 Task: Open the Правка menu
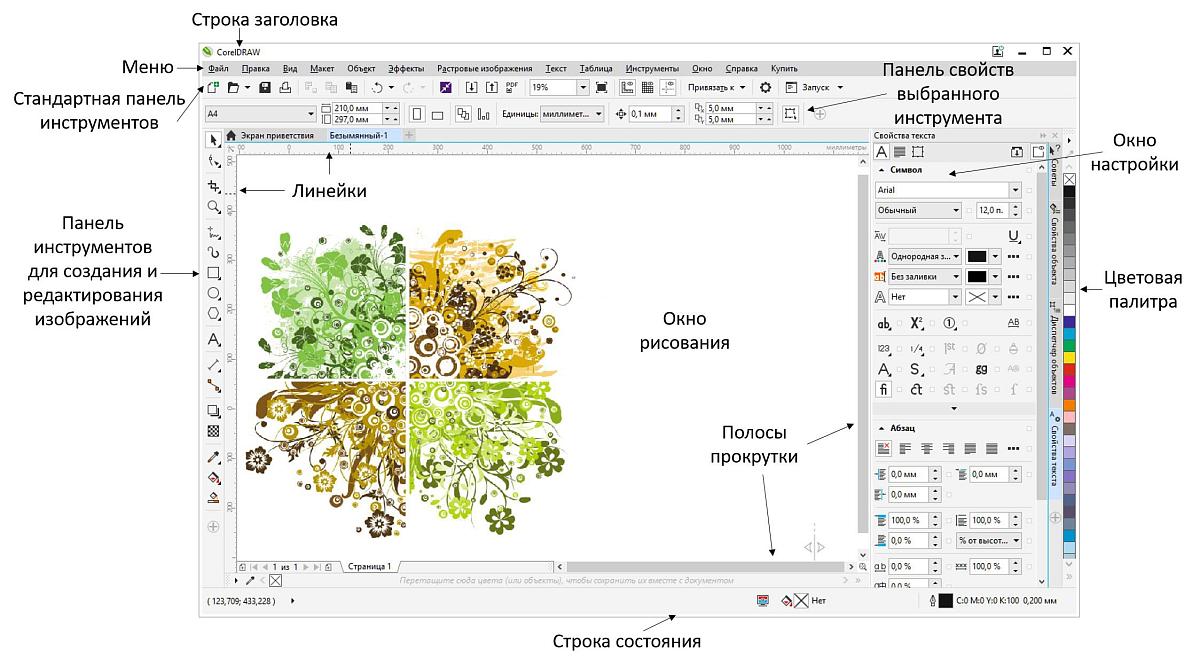(256, 68)
